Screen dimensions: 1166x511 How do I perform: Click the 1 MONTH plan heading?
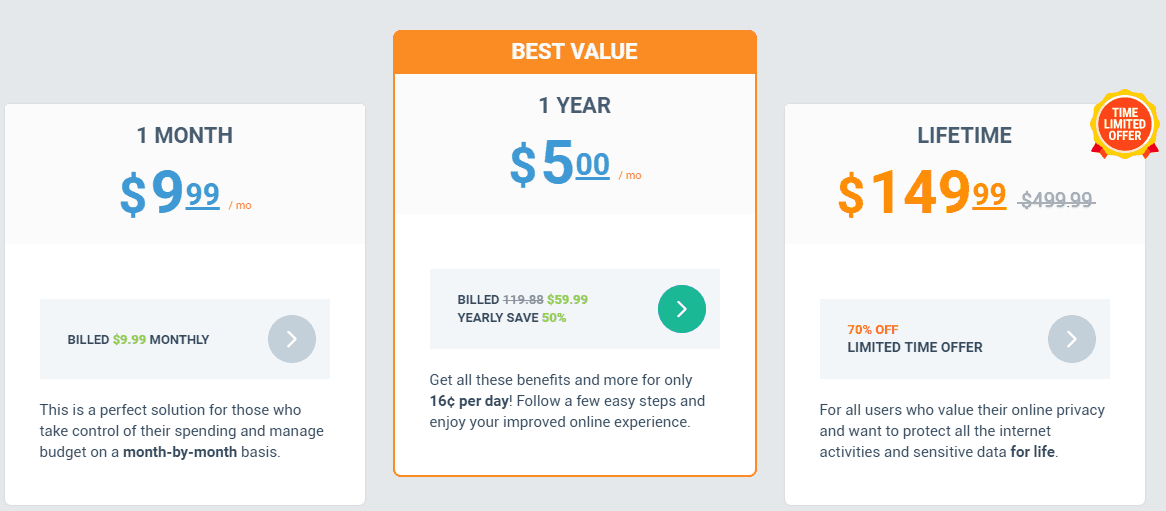coord(184,135)
